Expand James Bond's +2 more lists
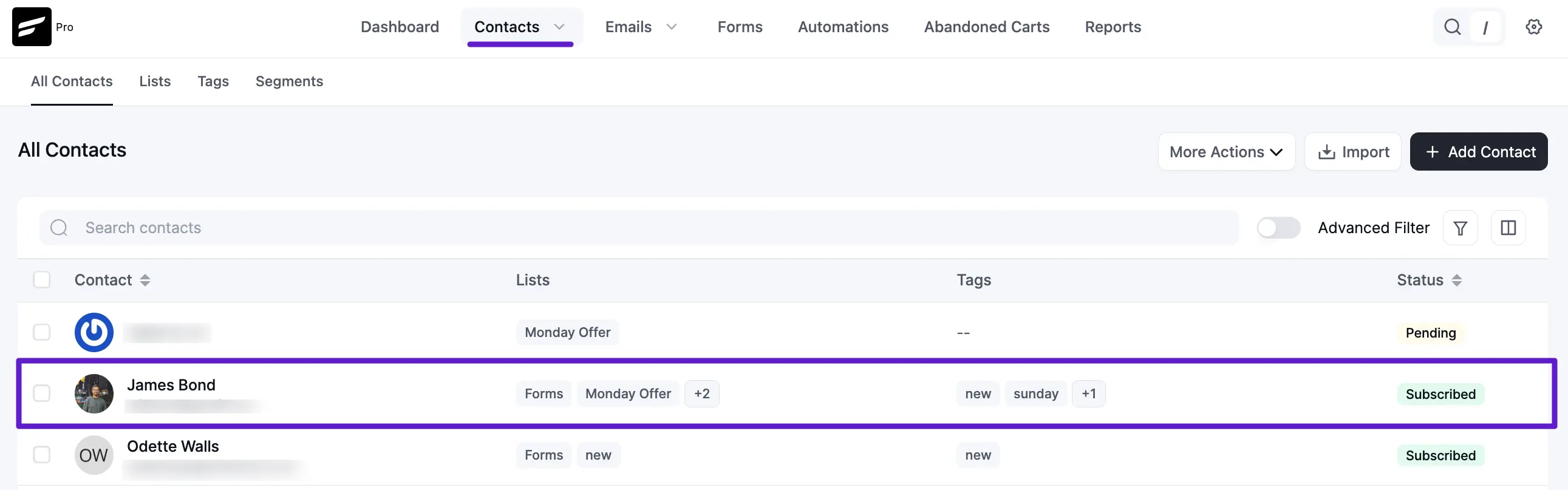 coord(701,394)
